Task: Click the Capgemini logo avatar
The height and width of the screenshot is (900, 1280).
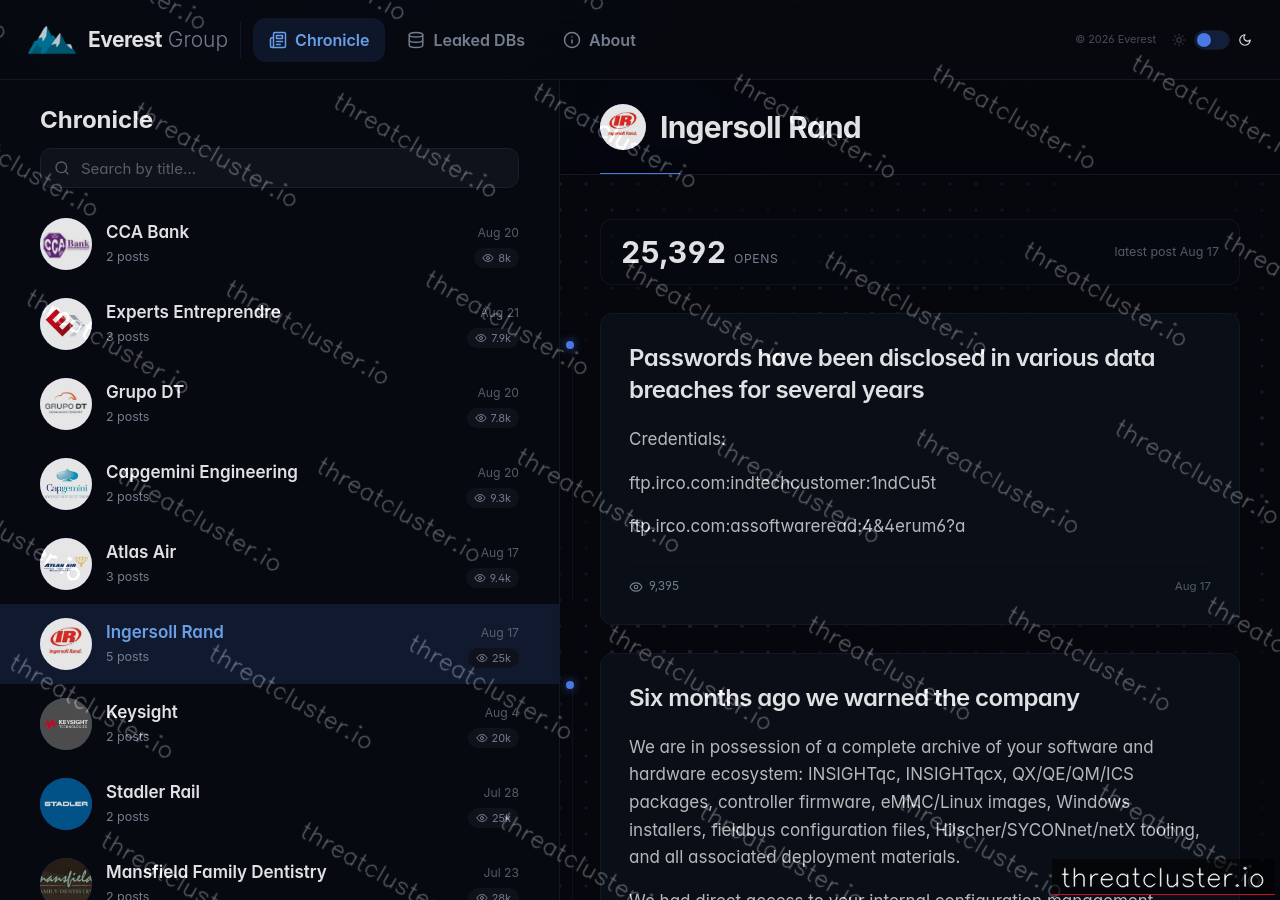Action: click(x=66, y=484)
